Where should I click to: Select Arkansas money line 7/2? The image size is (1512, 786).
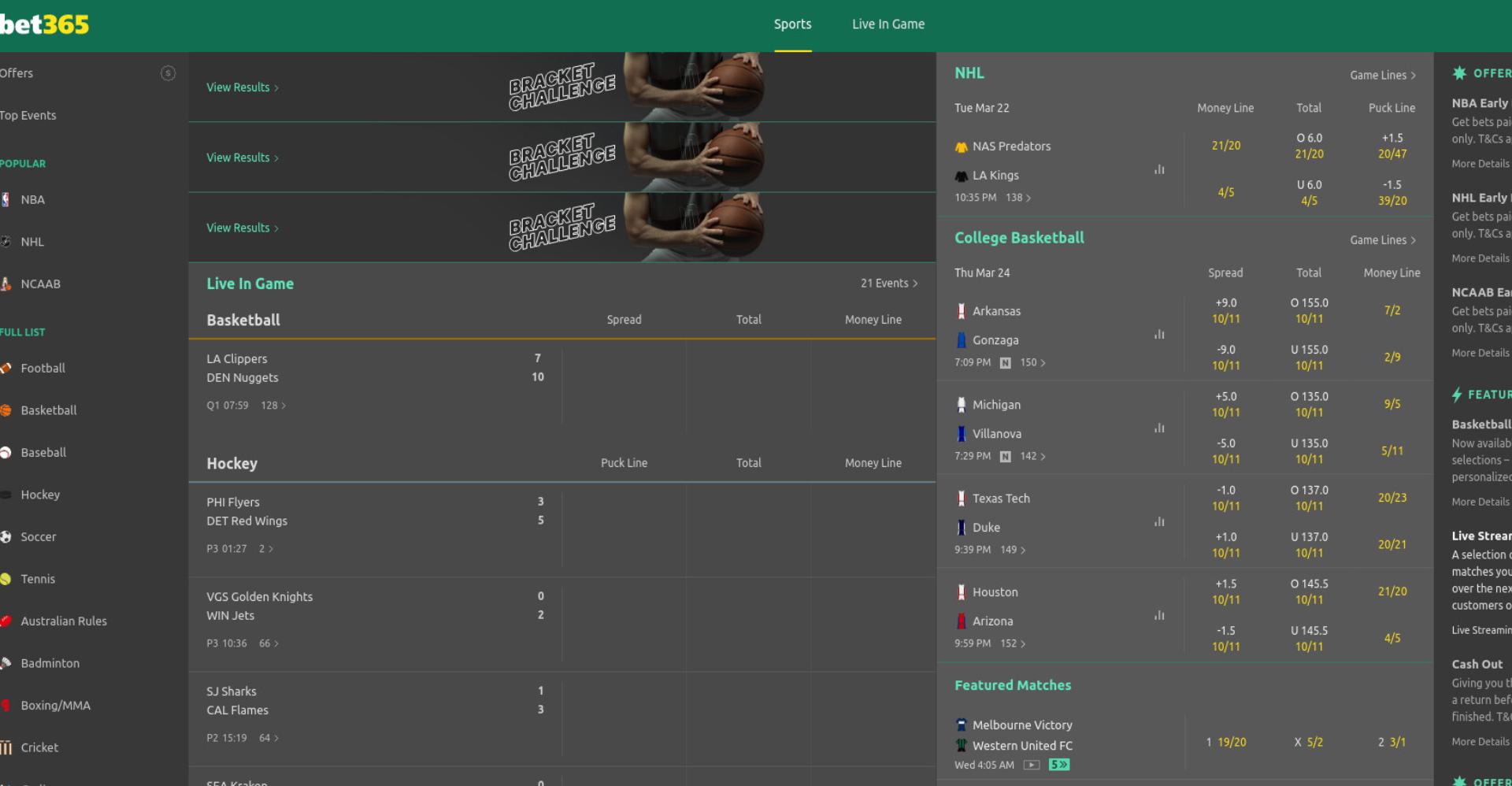coord(1392,310)
